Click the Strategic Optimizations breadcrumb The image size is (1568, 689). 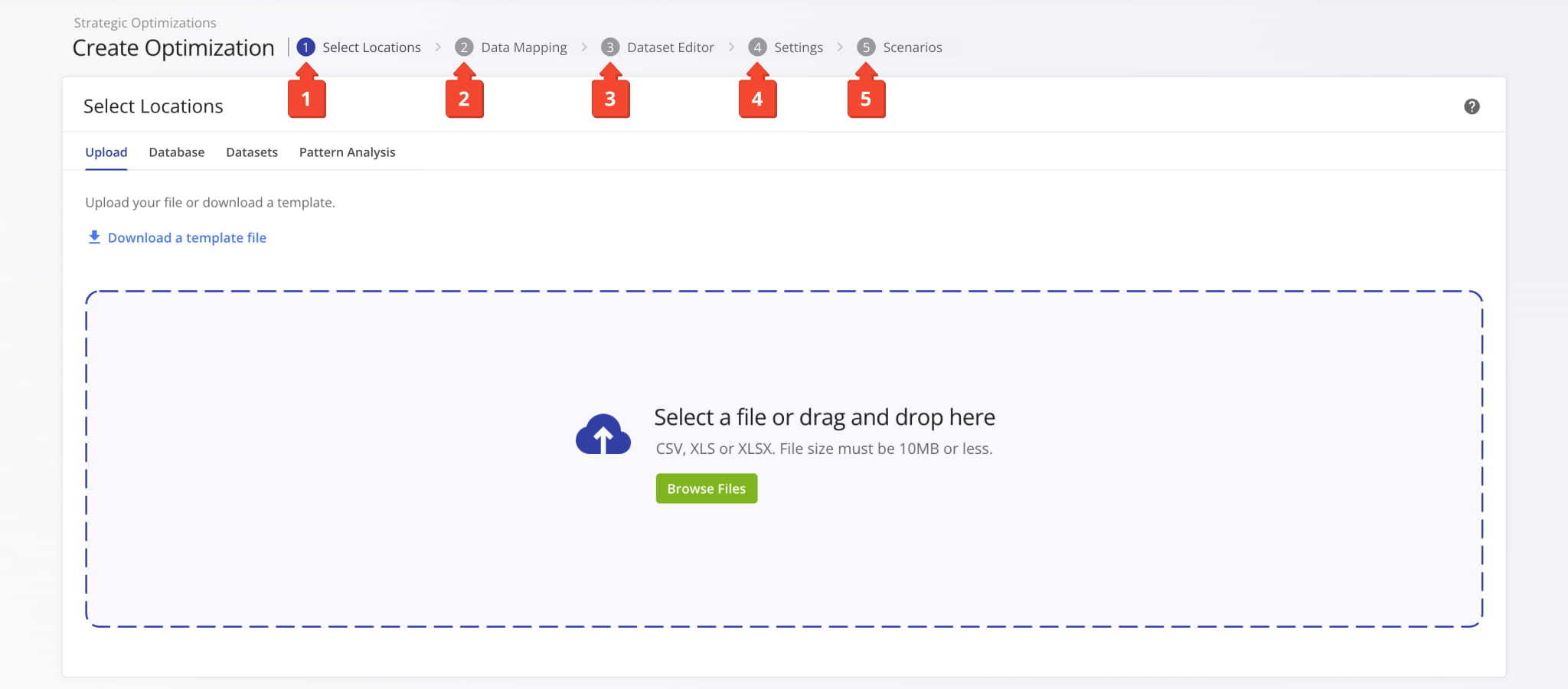(145, 23)
